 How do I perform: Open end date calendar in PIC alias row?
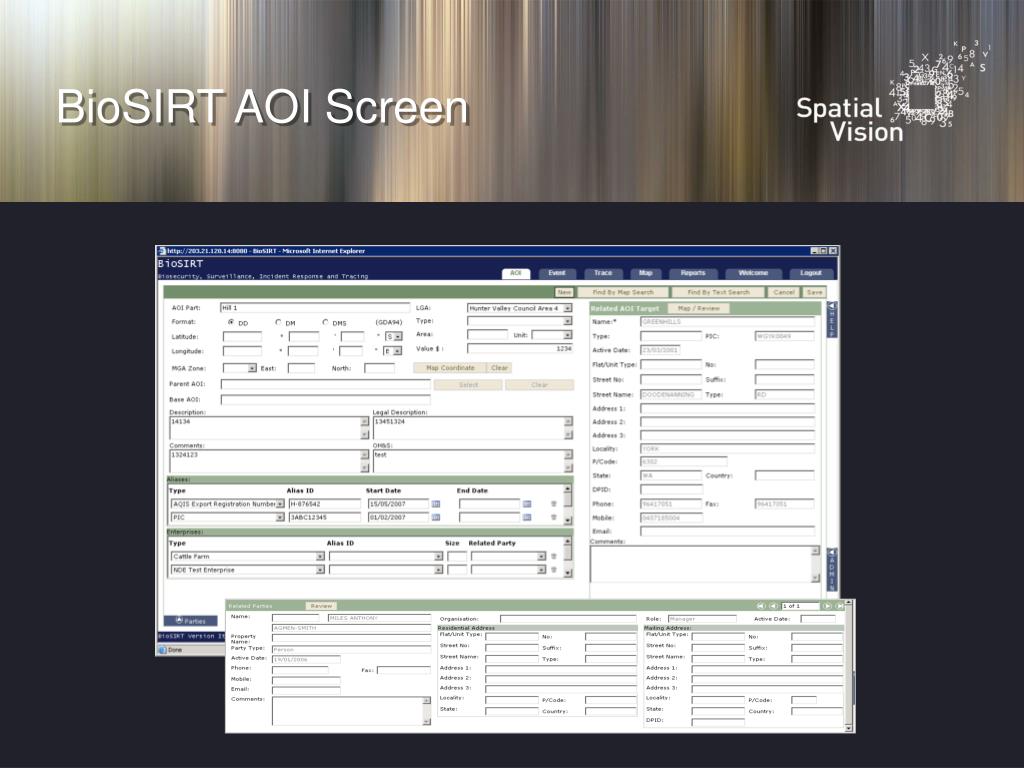pos(527,517)
